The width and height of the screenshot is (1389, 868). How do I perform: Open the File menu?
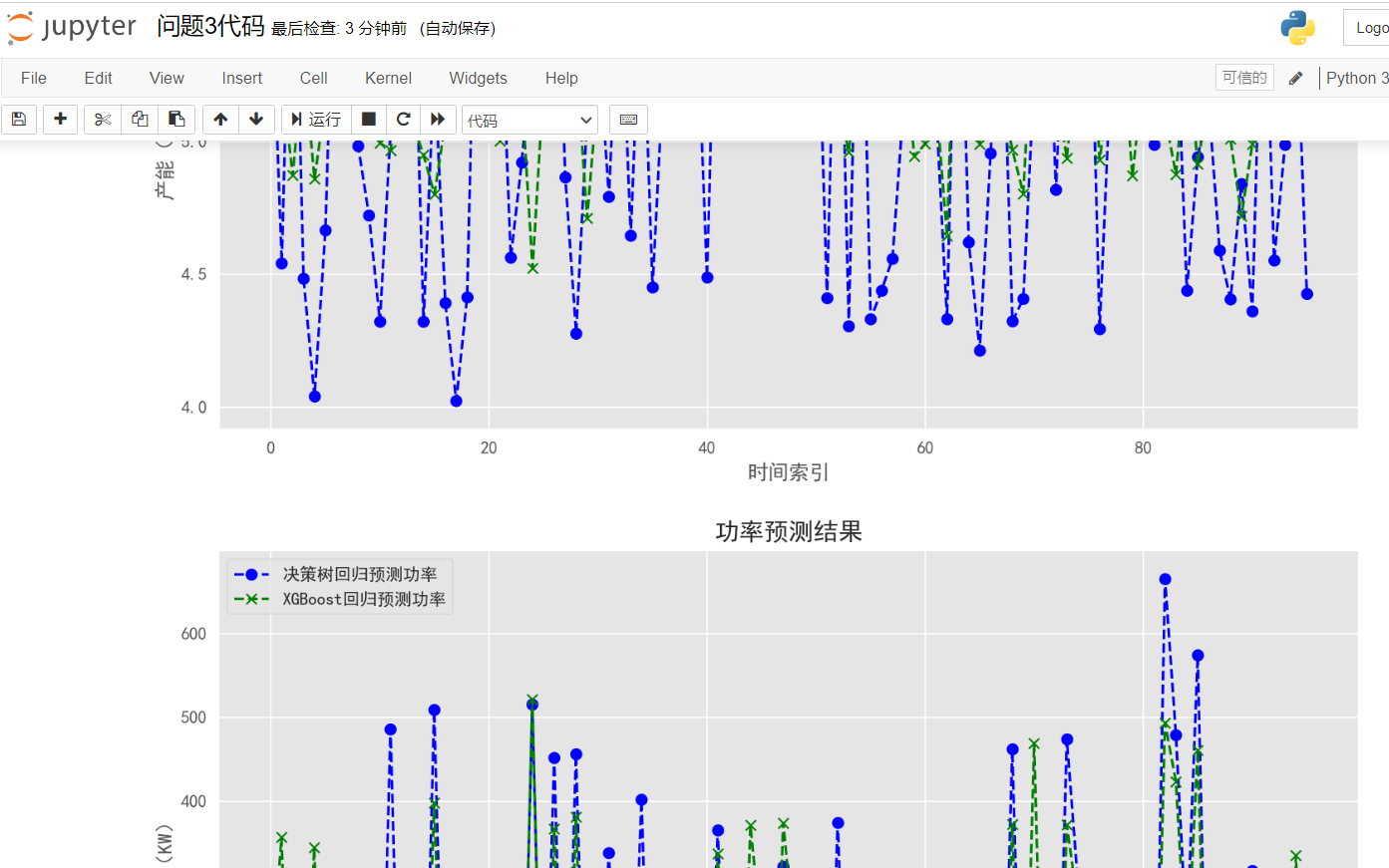click(x=34, y=78)
